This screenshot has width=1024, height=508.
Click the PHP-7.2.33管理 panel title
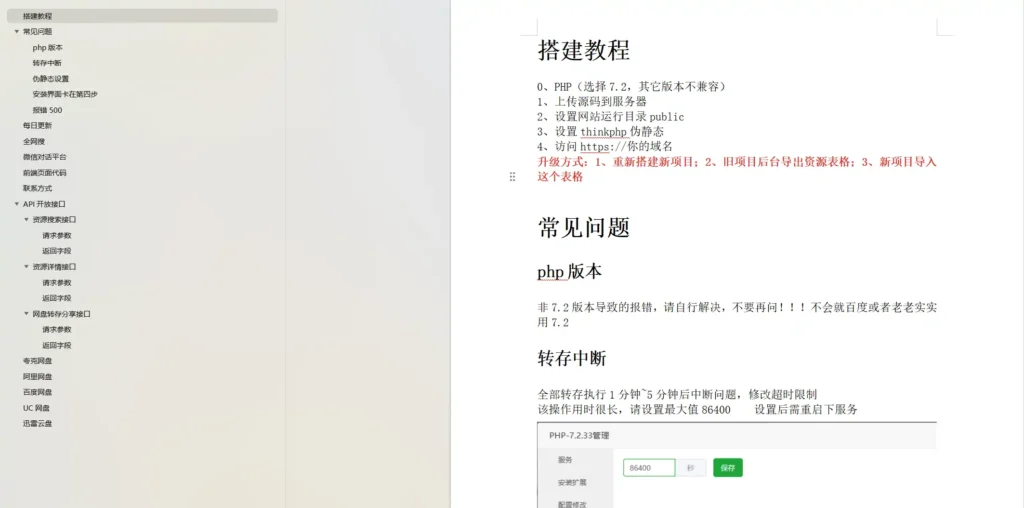coord(579,436)
